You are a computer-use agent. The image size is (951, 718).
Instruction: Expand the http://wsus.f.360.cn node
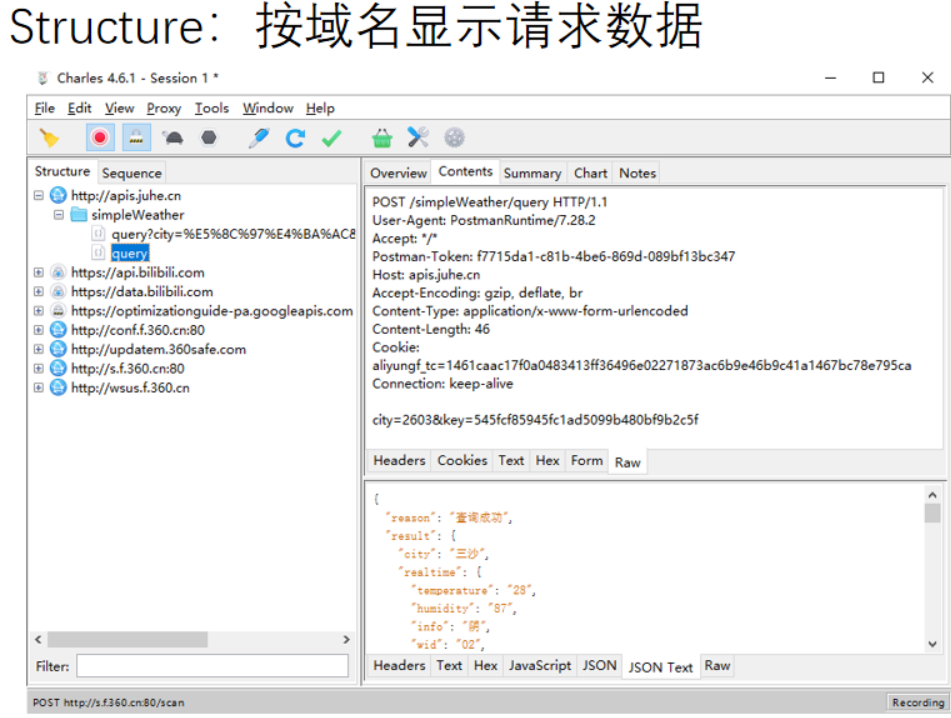(39, 388)
